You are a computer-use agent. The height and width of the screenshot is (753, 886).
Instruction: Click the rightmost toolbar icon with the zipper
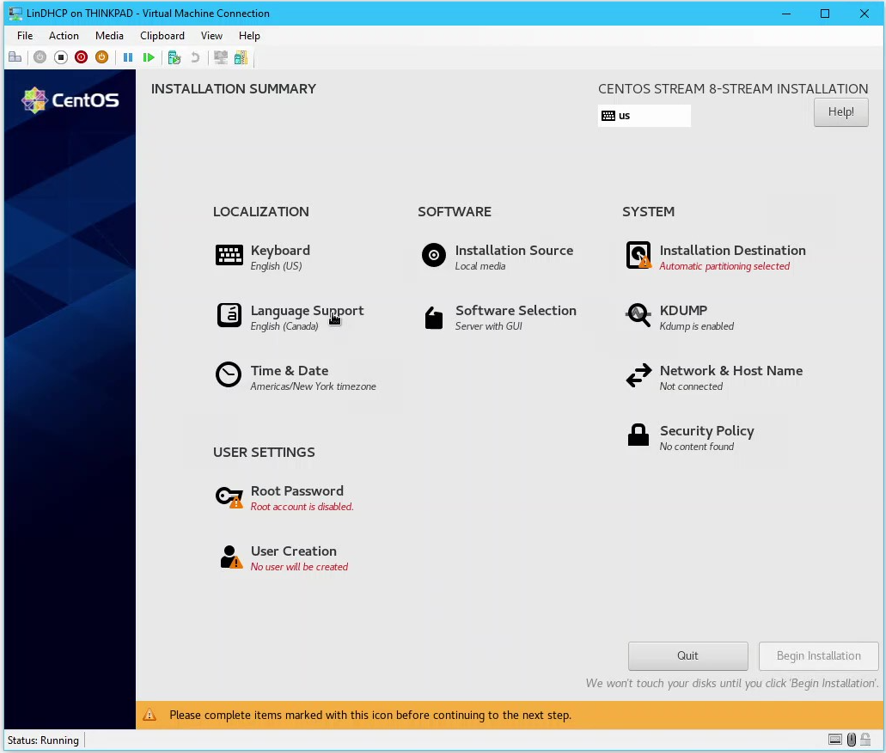click(x=241, y=57)
